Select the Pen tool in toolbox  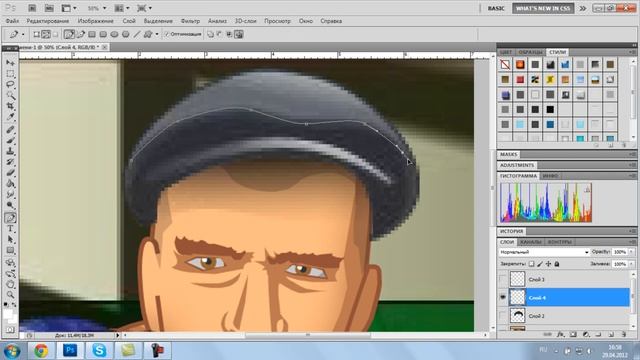[x=10, y=218]
